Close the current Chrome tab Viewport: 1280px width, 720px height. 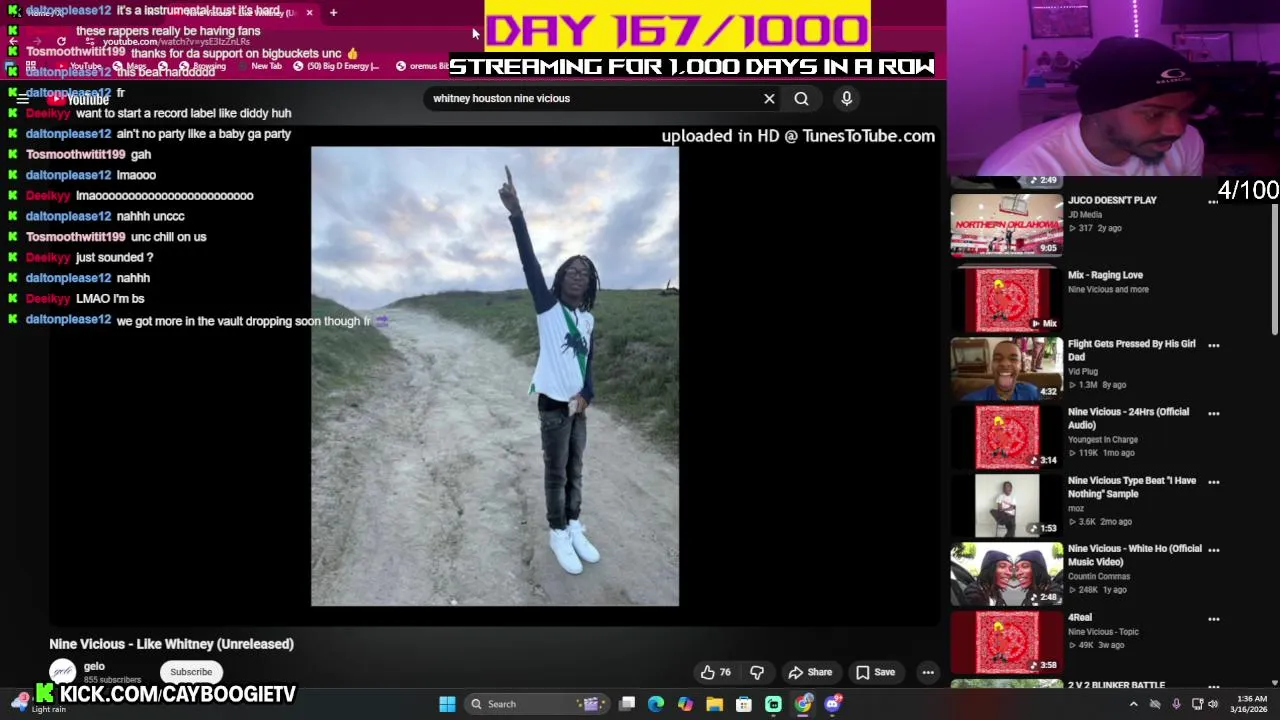point(309,12)
